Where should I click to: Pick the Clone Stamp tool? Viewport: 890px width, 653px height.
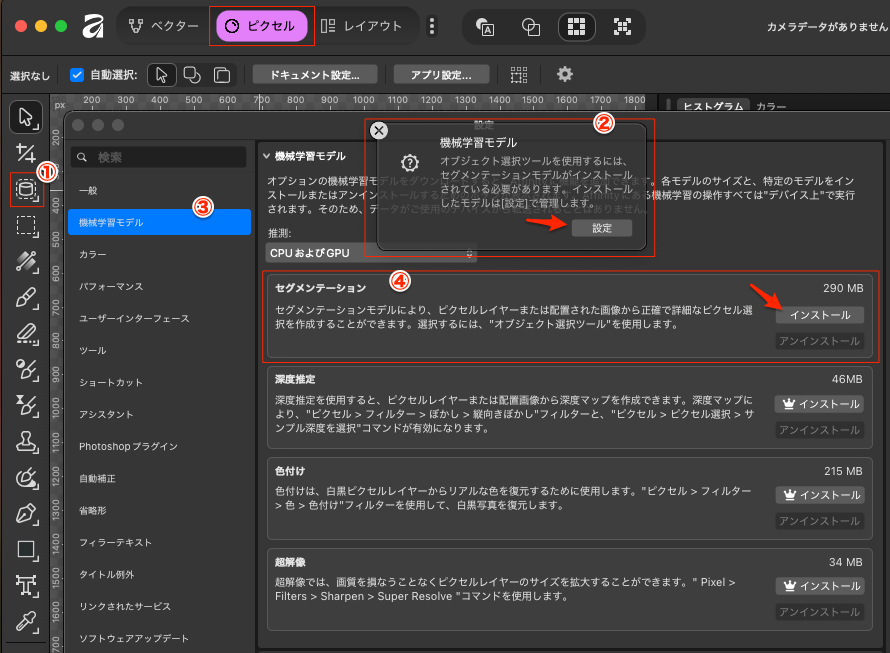pyautogui.click(x=26, y=442)
